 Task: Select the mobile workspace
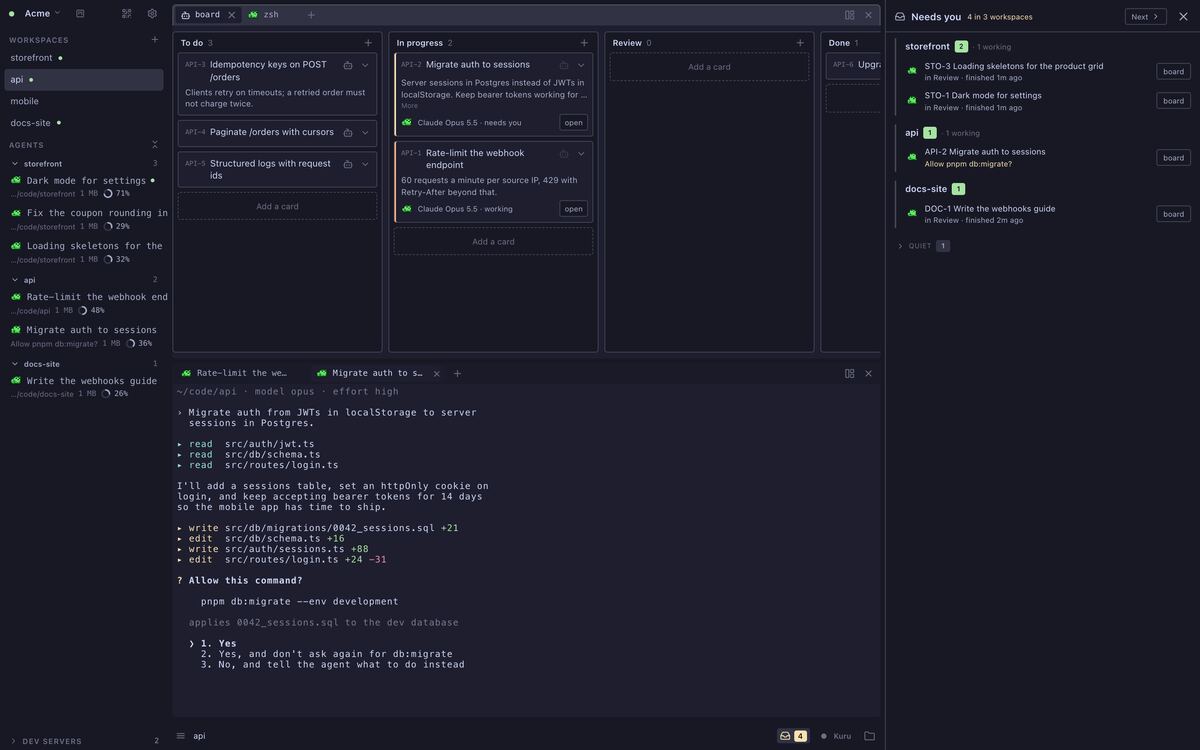pos(84,101)
